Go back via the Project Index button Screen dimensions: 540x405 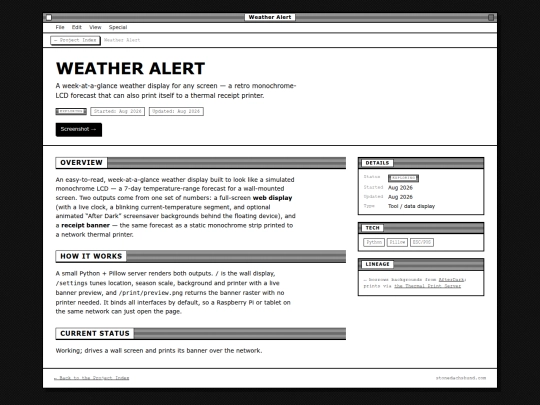tap(75, 40)
